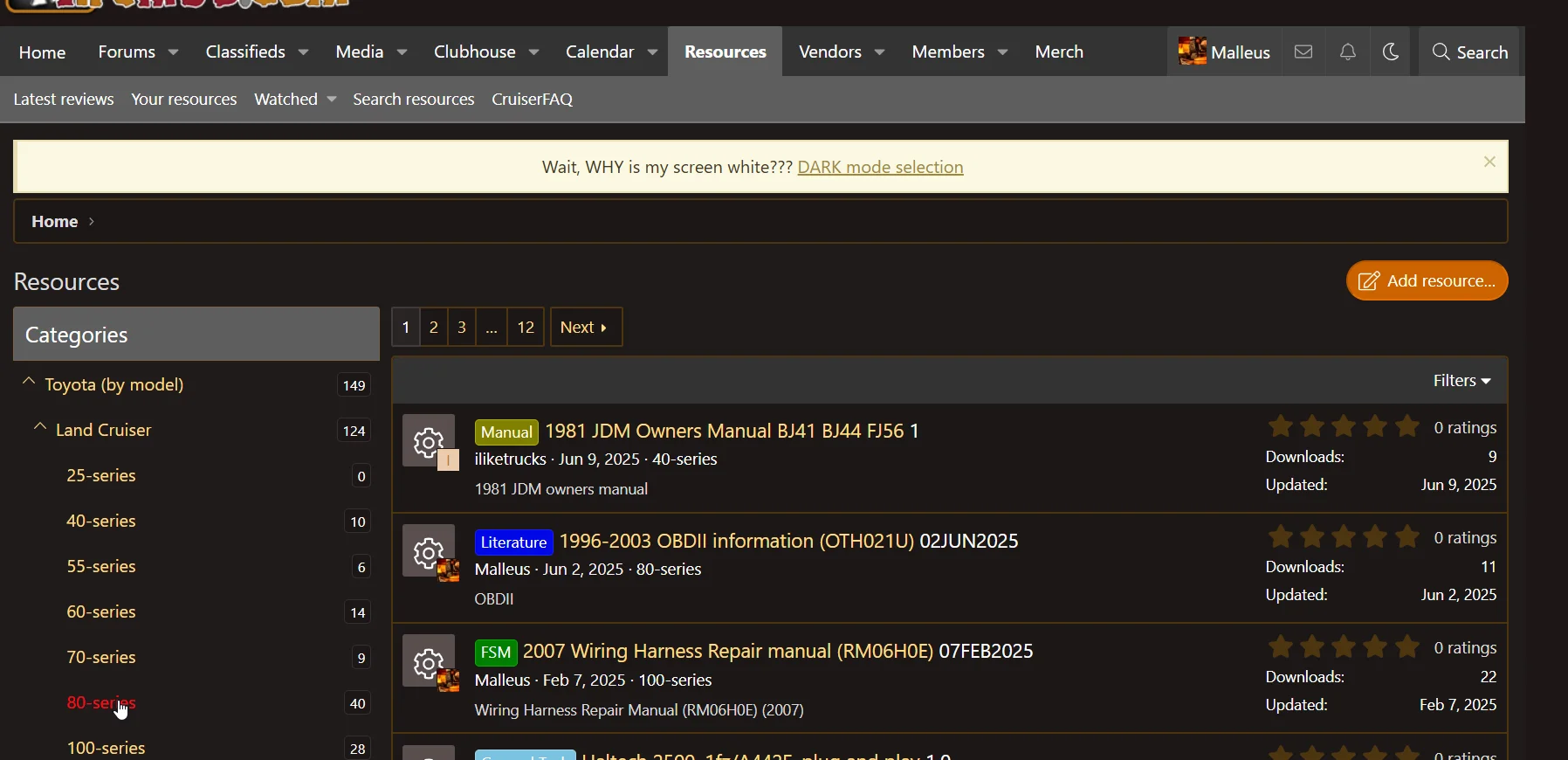Go to page 3 of resources
The height and width of the screenshot is (760, 1568).
tap(462, 328)
